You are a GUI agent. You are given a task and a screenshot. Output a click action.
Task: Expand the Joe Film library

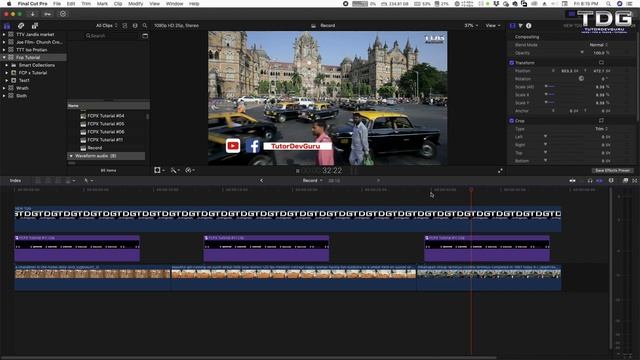[x=4, y=42]
